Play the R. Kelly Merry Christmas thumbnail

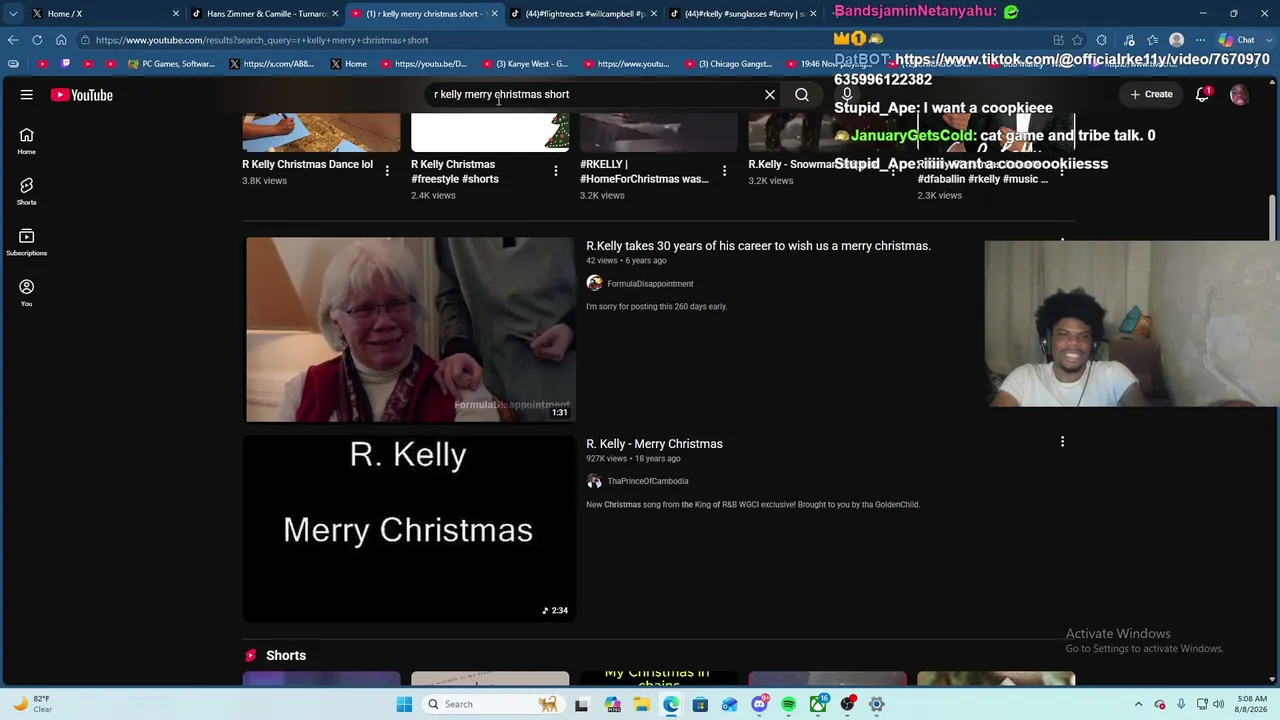pyautogui.click(x=410, y=528)
